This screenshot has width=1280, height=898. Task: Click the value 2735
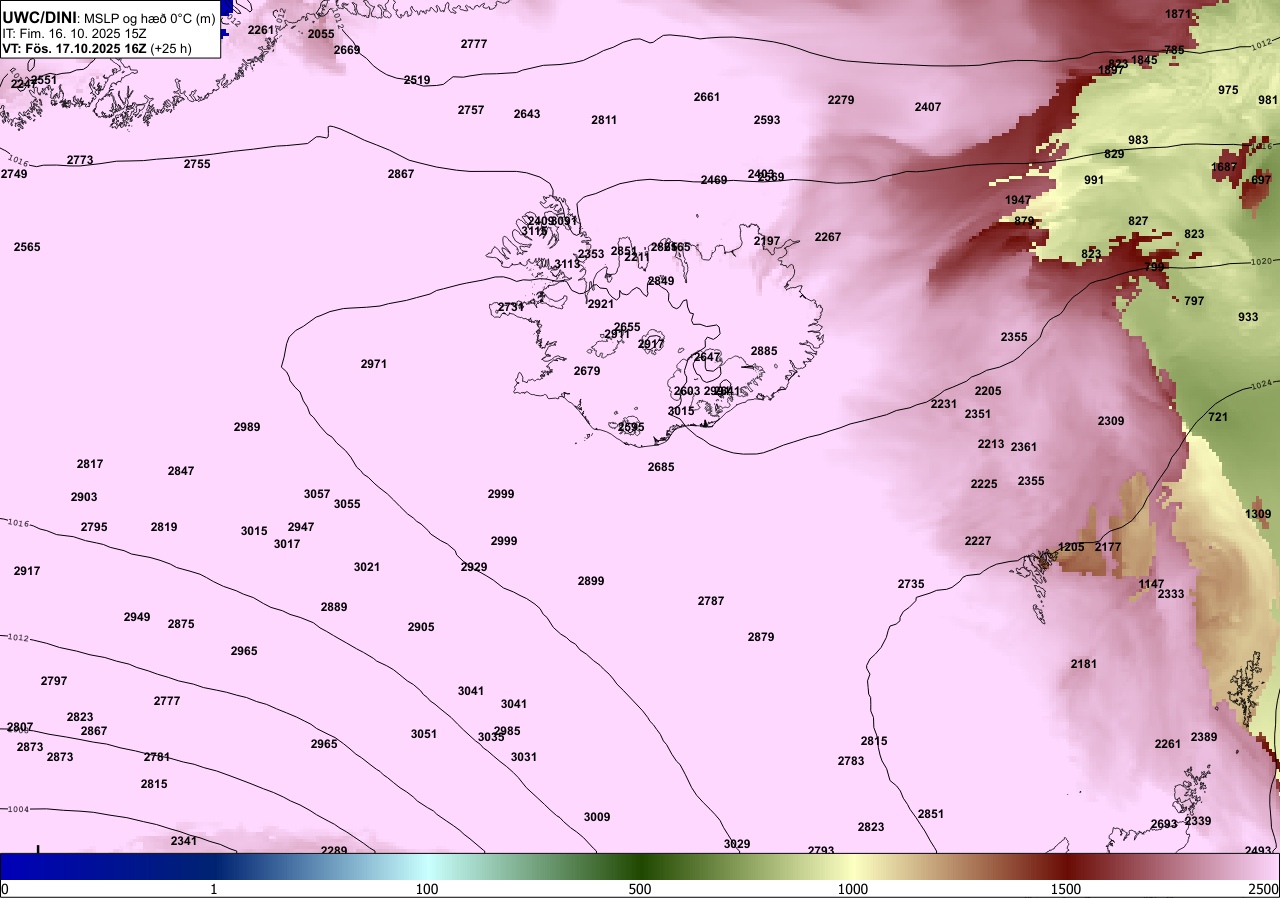click(911, 584)
